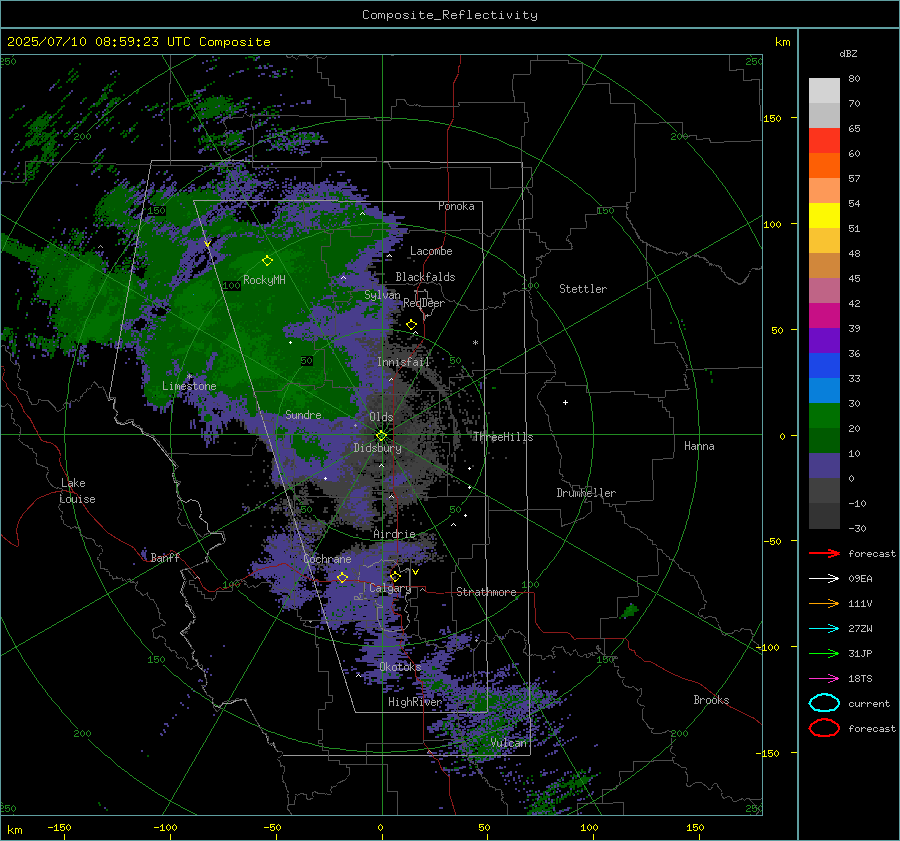Click the cyan 27ZW arrow symbol
The width and height of the screenshot is (900, 841).
tap(824, 629)
